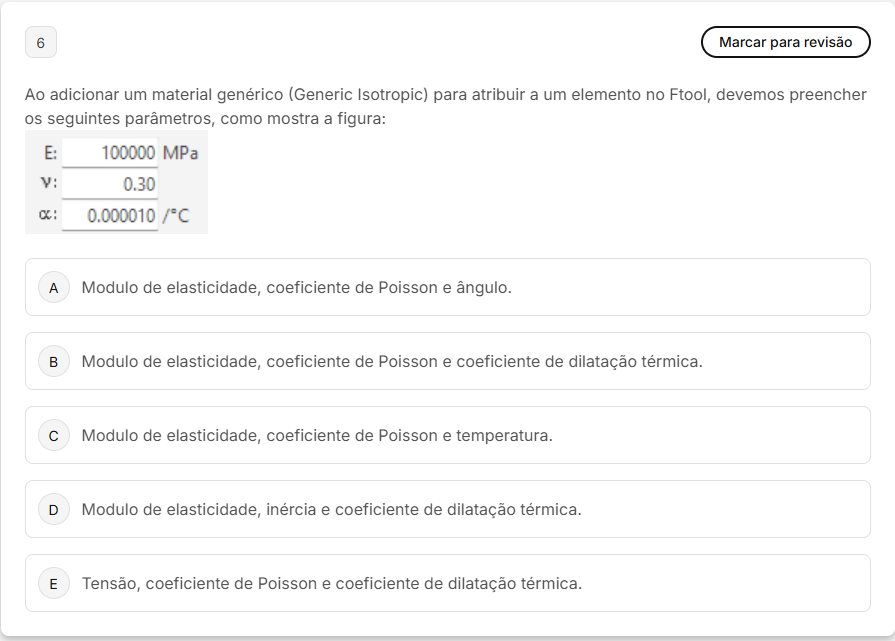The height and width of the screenshot is (641, 895).
Task: Select the circle for option C
Action: [54, 436]
